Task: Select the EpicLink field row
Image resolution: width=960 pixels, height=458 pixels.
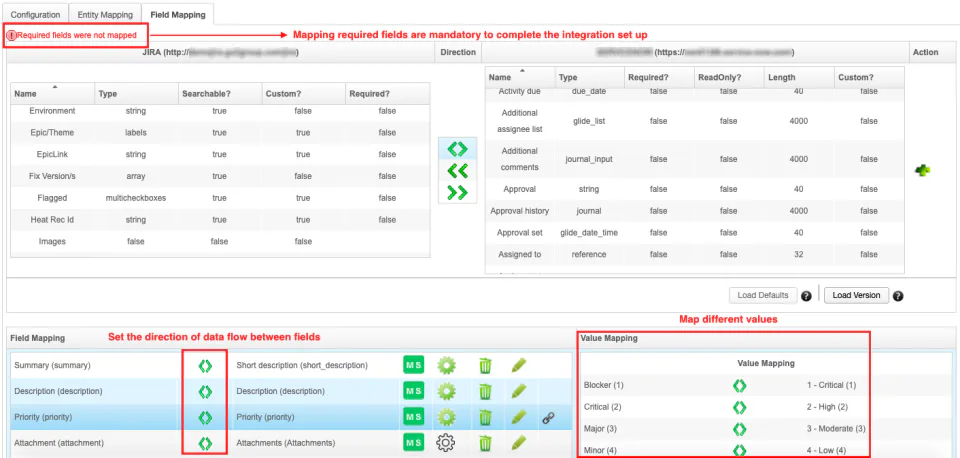Action: click(220, 154)
